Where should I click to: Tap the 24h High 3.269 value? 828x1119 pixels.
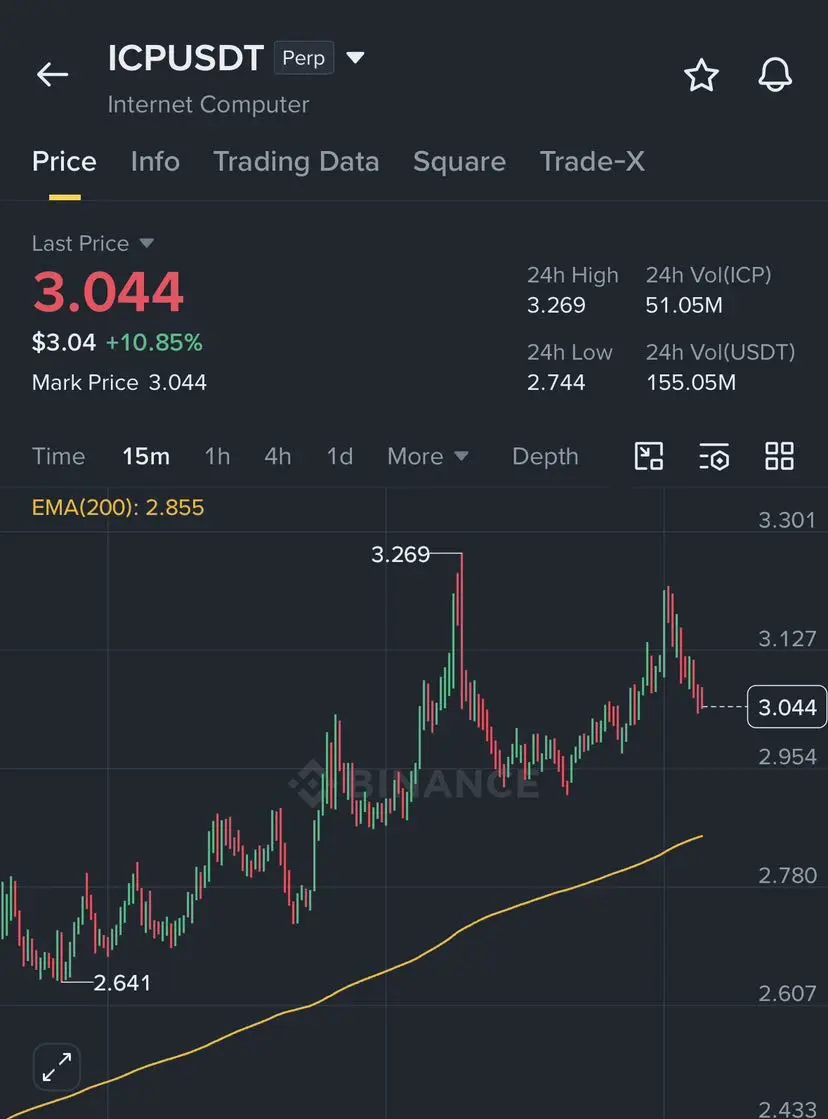[x=556, y=305]
